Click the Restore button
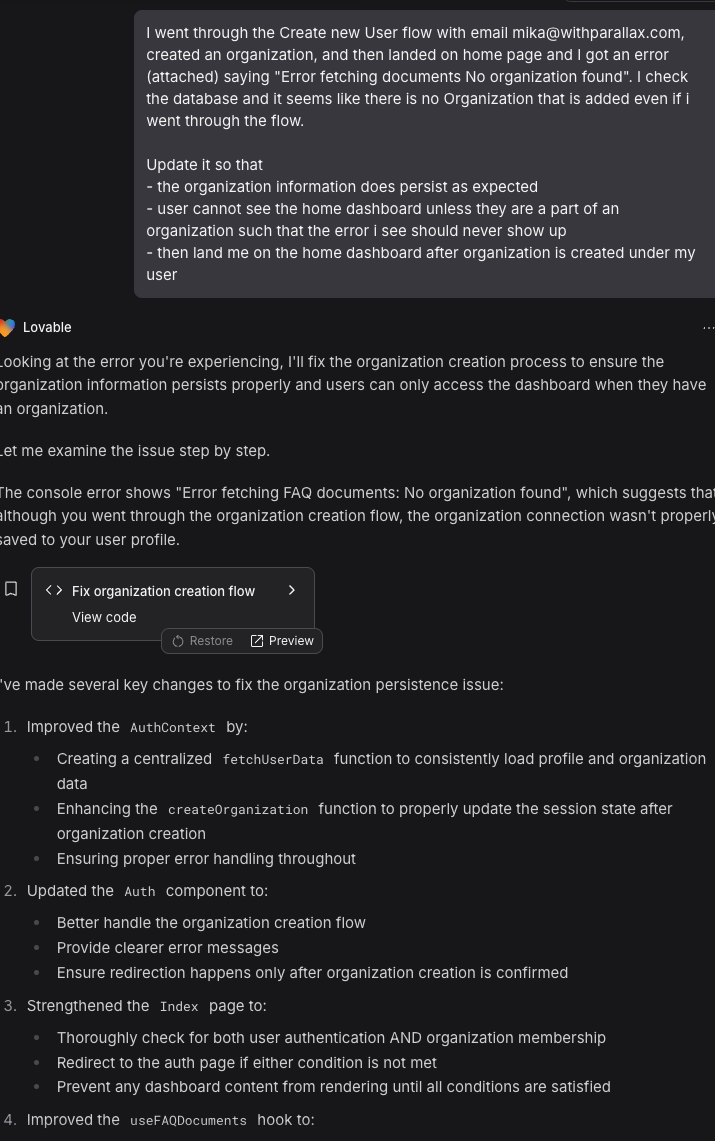 [x=202, y=641]
